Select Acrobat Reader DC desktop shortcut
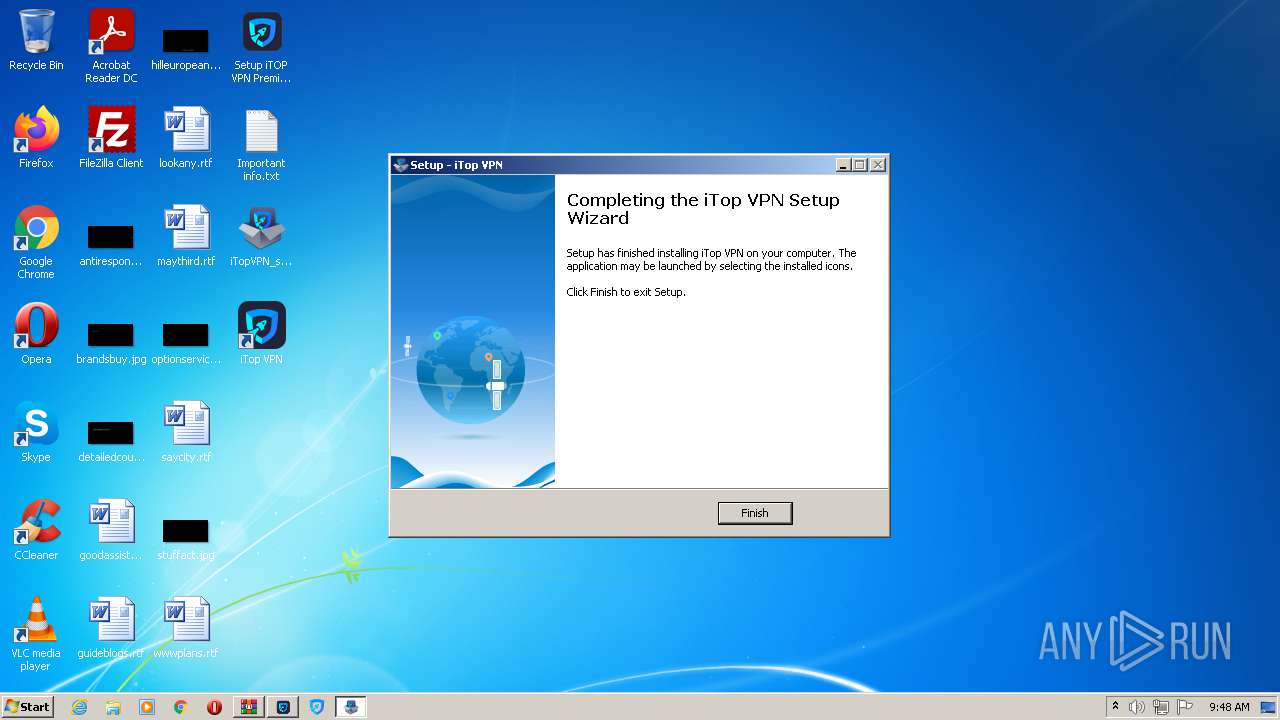Viewport: 1280px width, 720px height. tap(111, 46)
